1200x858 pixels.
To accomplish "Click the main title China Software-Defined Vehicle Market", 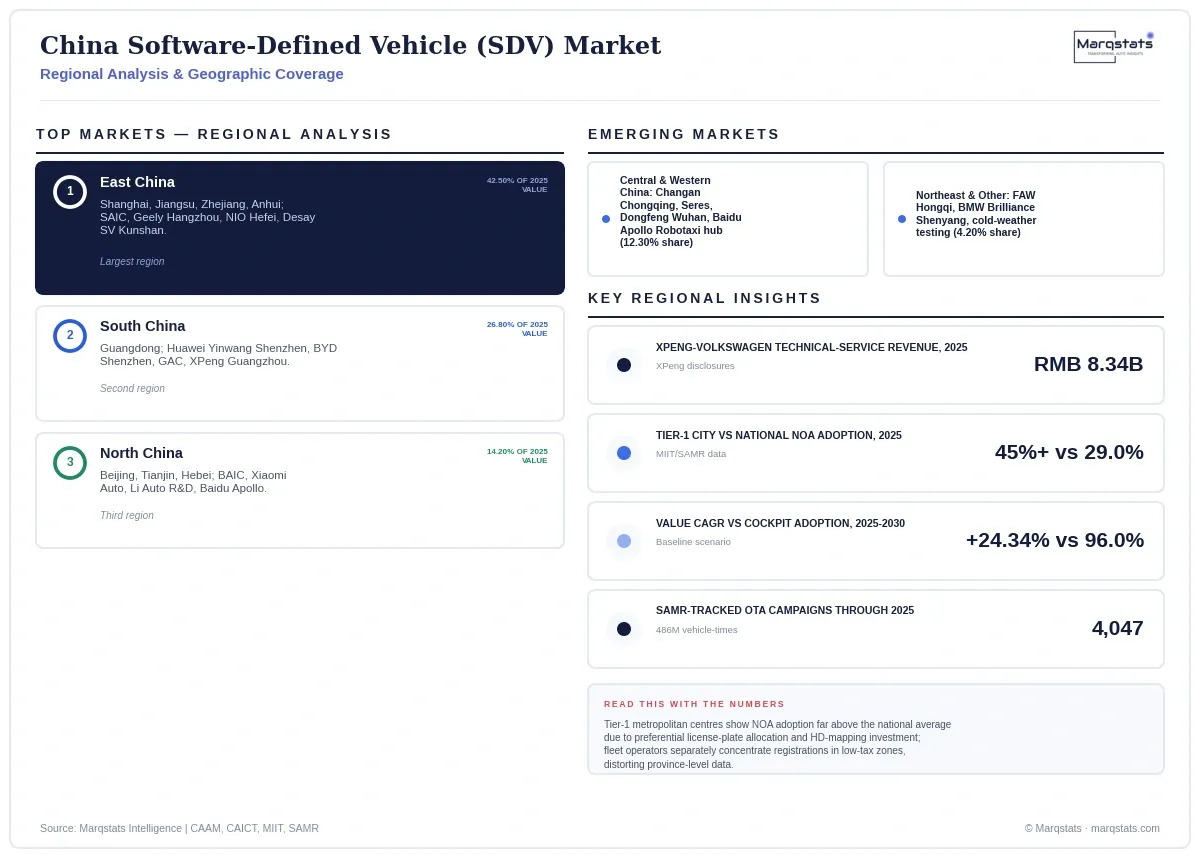I will [x=350, y=45].
